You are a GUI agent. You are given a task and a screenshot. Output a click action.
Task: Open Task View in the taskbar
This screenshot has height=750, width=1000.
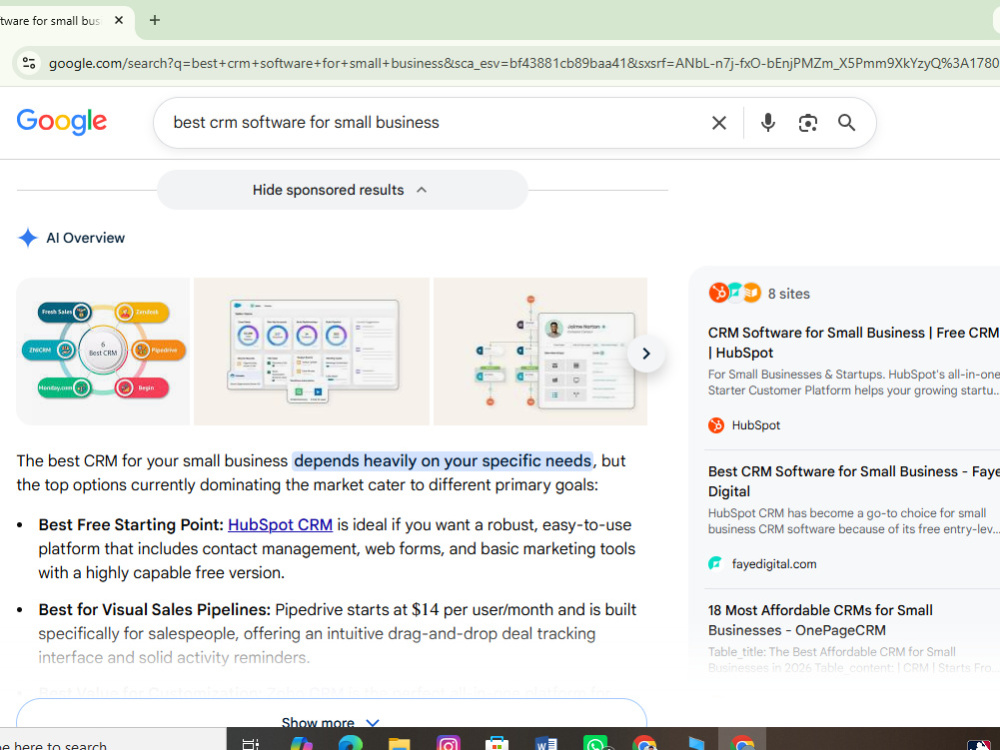(251, 744)
